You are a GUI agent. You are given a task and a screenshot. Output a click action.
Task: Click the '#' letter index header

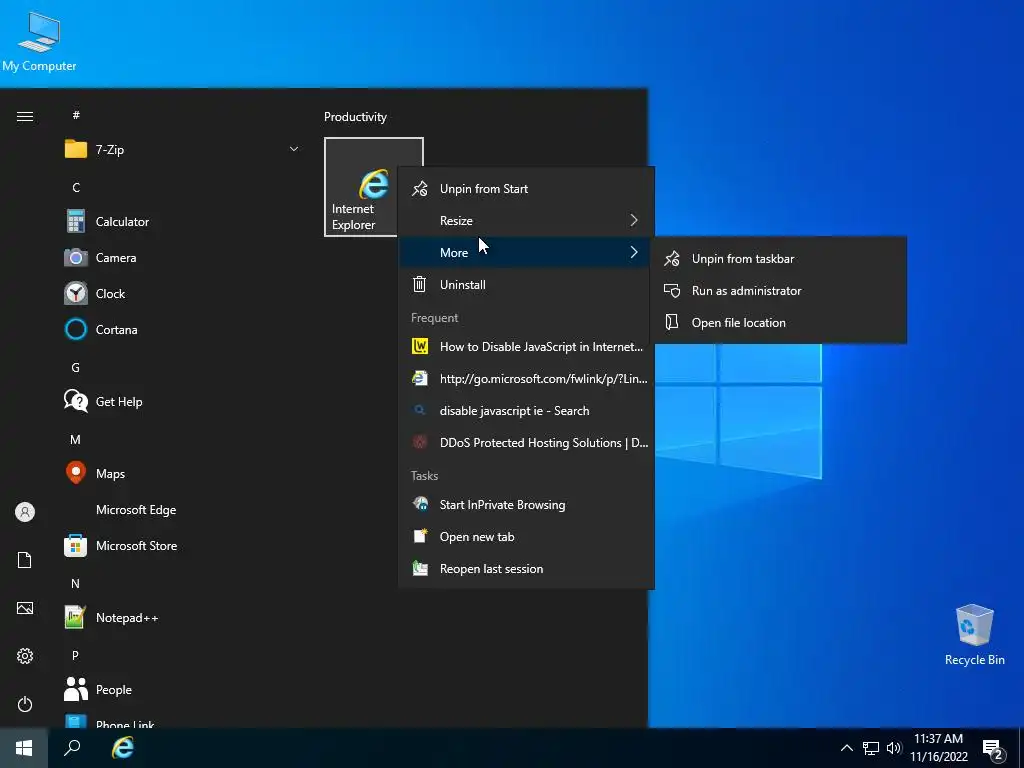76,115
